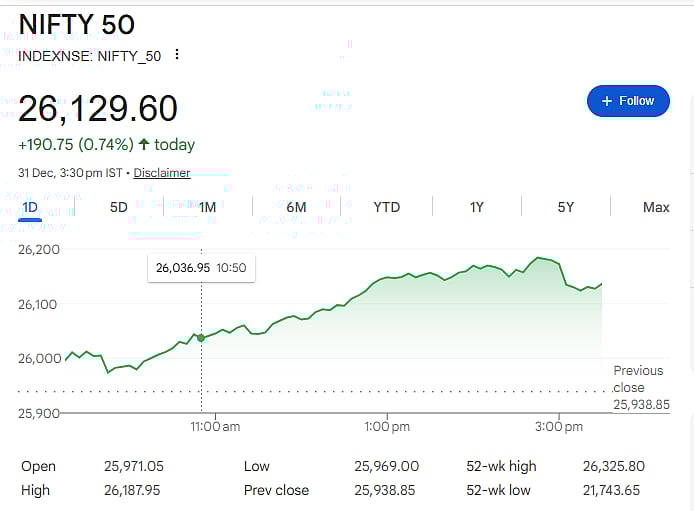
Task: Click the chart data point at 10:50
Action: pos(201,338)
